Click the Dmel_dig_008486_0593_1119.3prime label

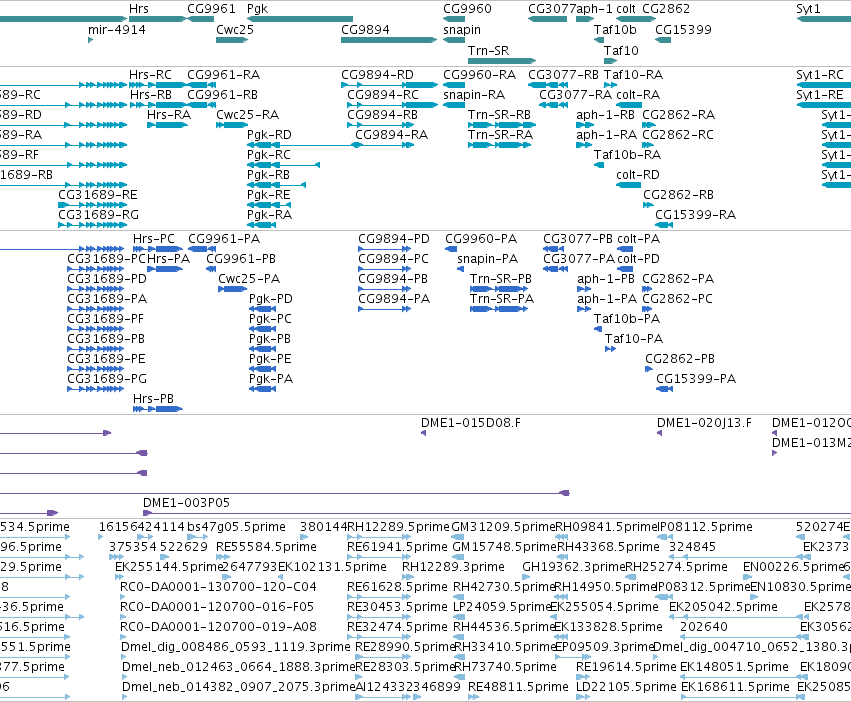point(236,647)
